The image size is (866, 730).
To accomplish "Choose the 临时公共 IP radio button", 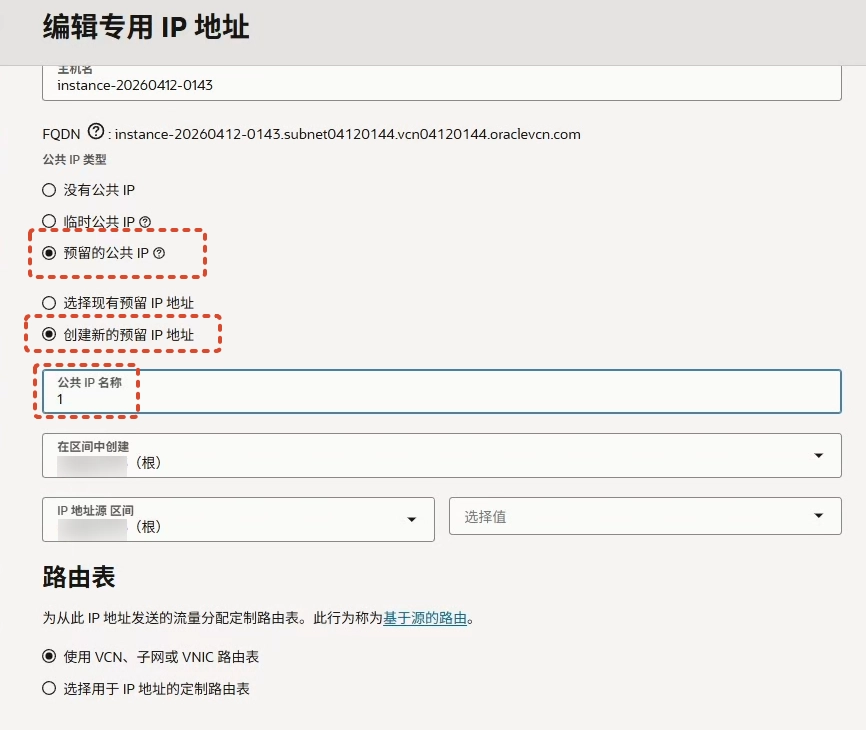I will 49,221.
